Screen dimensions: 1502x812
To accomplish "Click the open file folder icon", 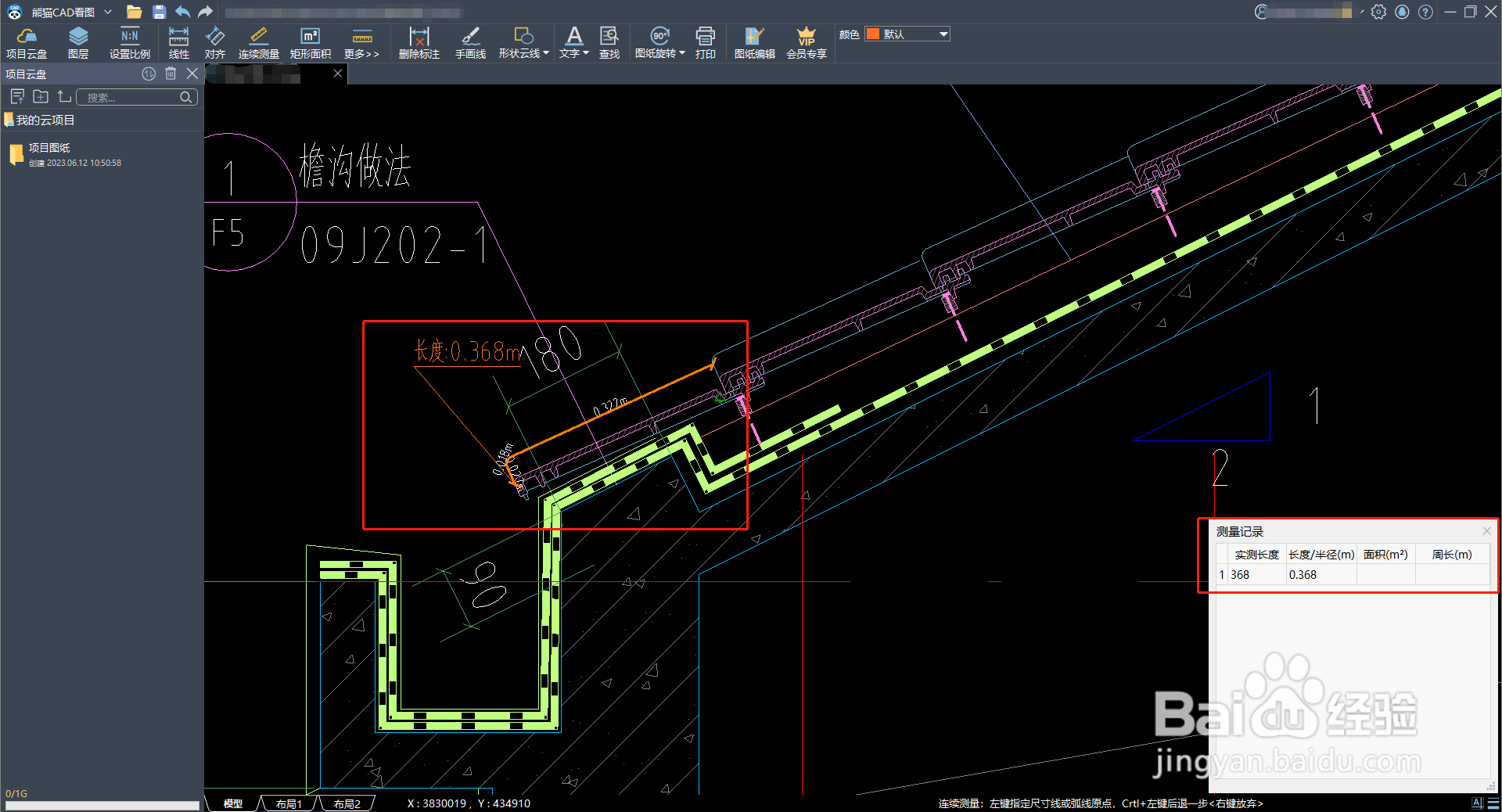I will coord(134,12).
